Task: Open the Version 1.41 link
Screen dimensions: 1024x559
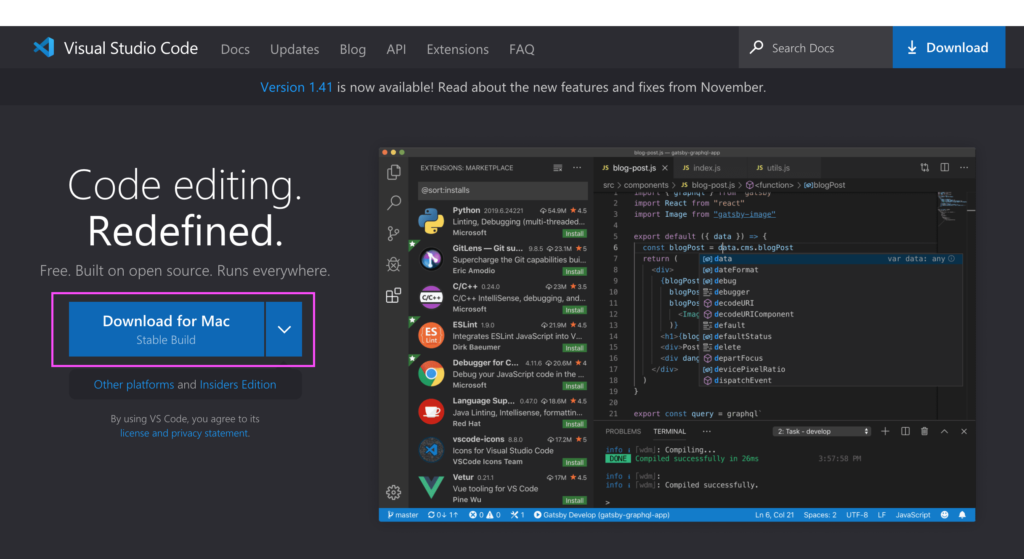Action: [x=296, y=87]
